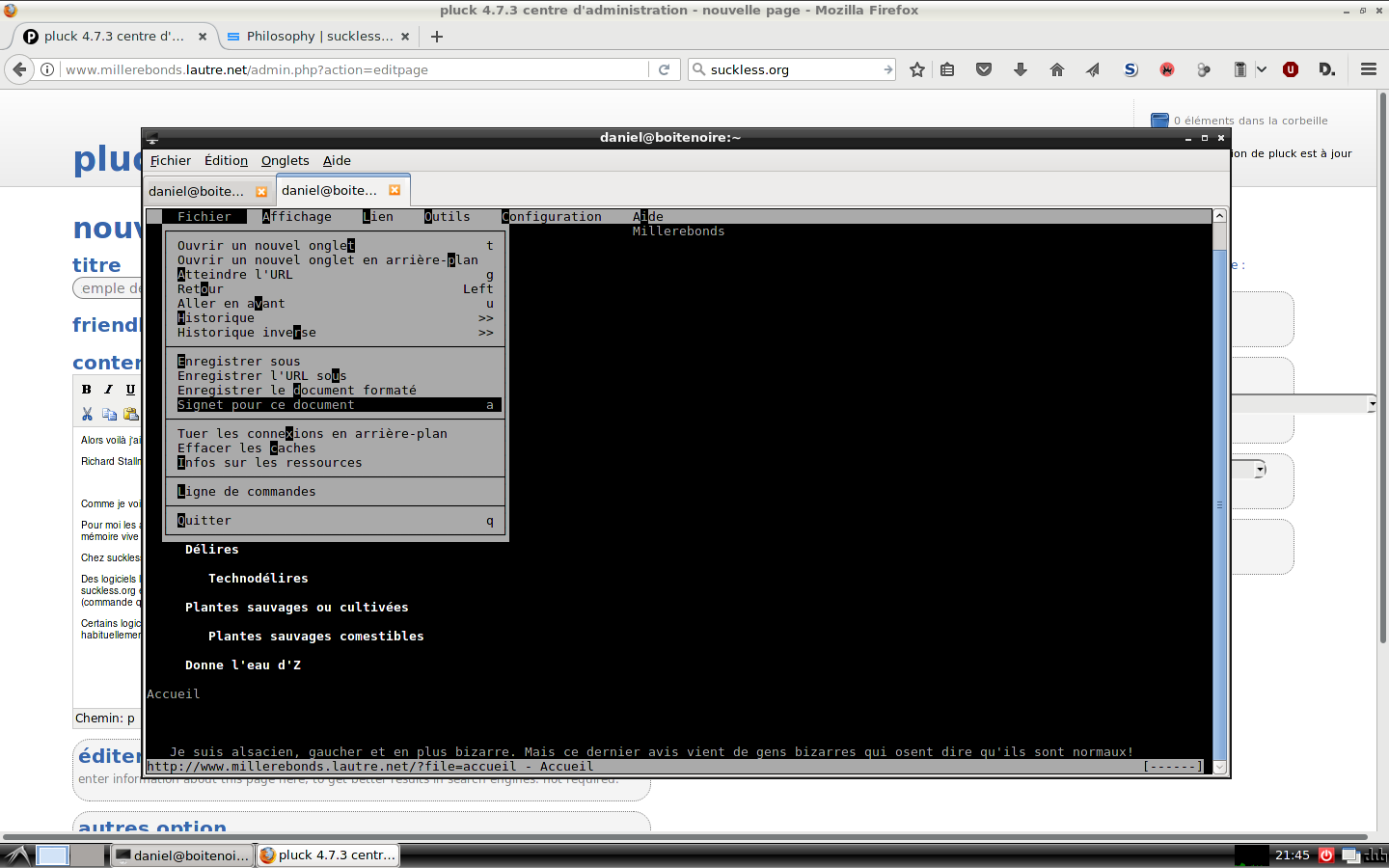Open Firefox downloads arrow icon
1389x868 pixels.
tap(1021, 69)
